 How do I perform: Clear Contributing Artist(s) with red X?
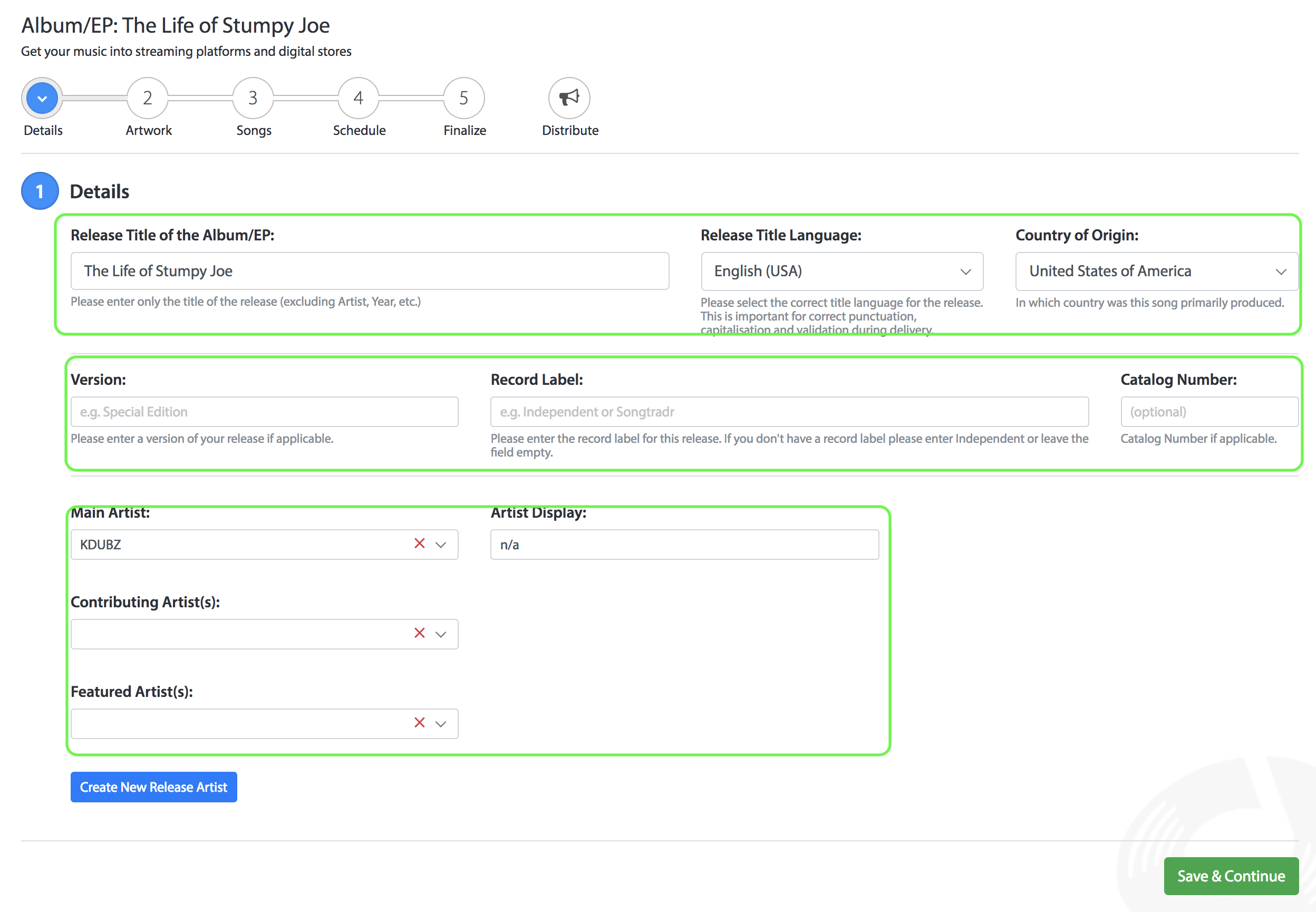coord(420,633)
